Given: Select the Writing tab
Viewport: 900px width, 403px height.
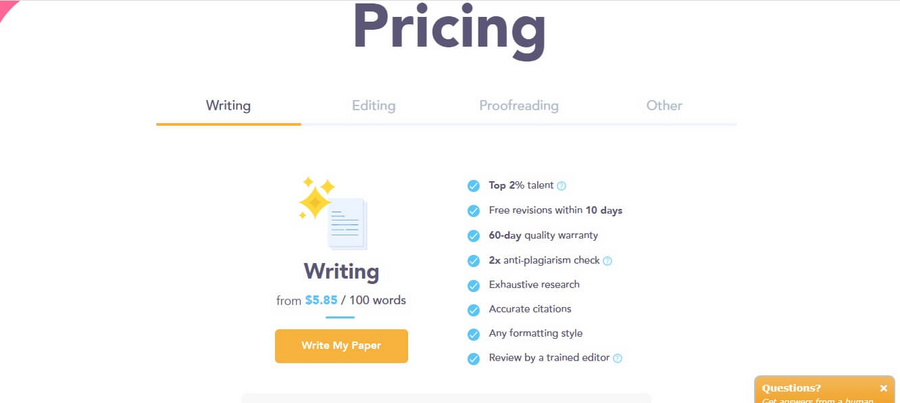Looking at the screenshot, I should point(228,106).
